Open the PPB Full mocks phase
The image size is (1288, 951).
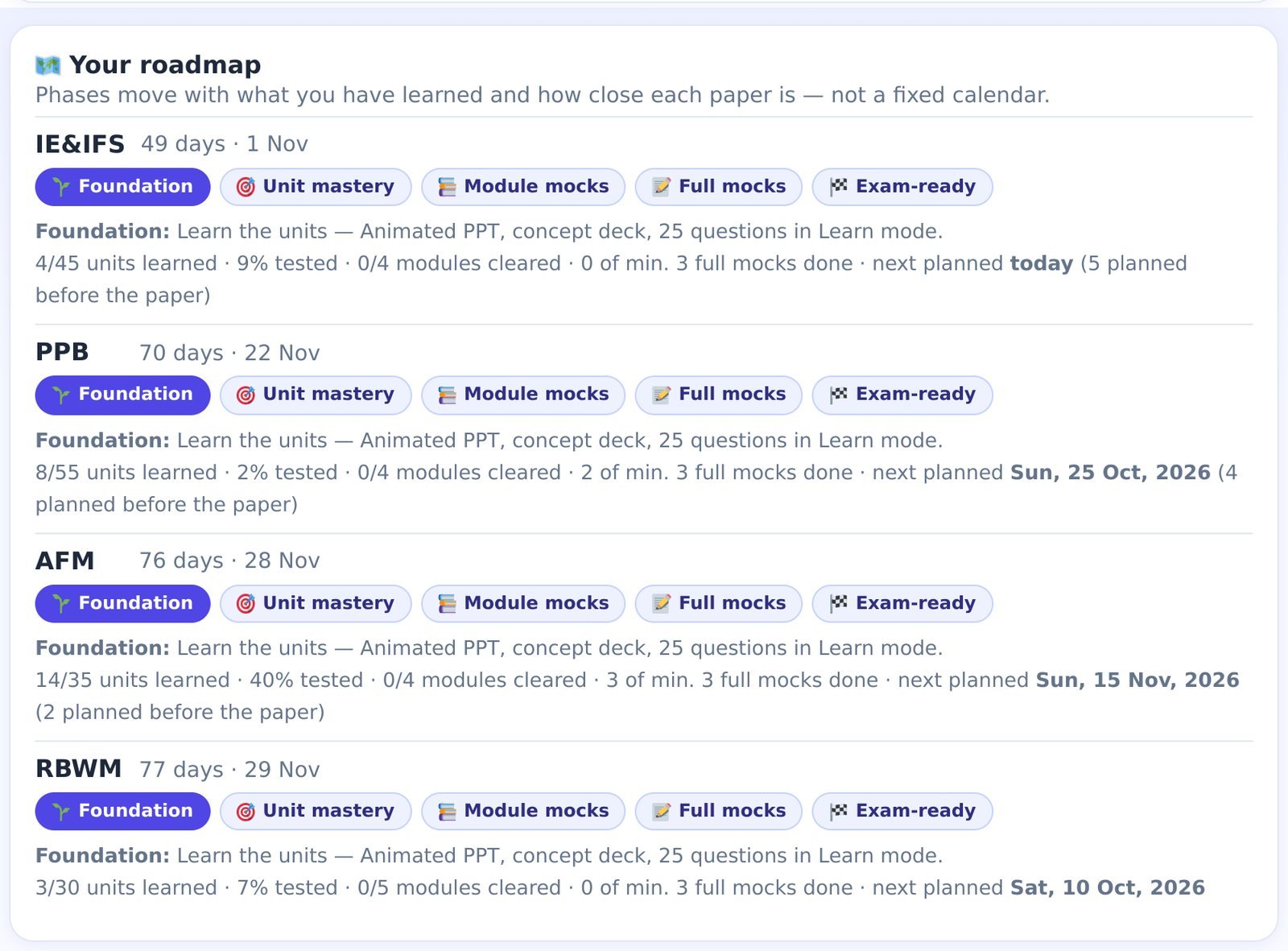(719, 395)
